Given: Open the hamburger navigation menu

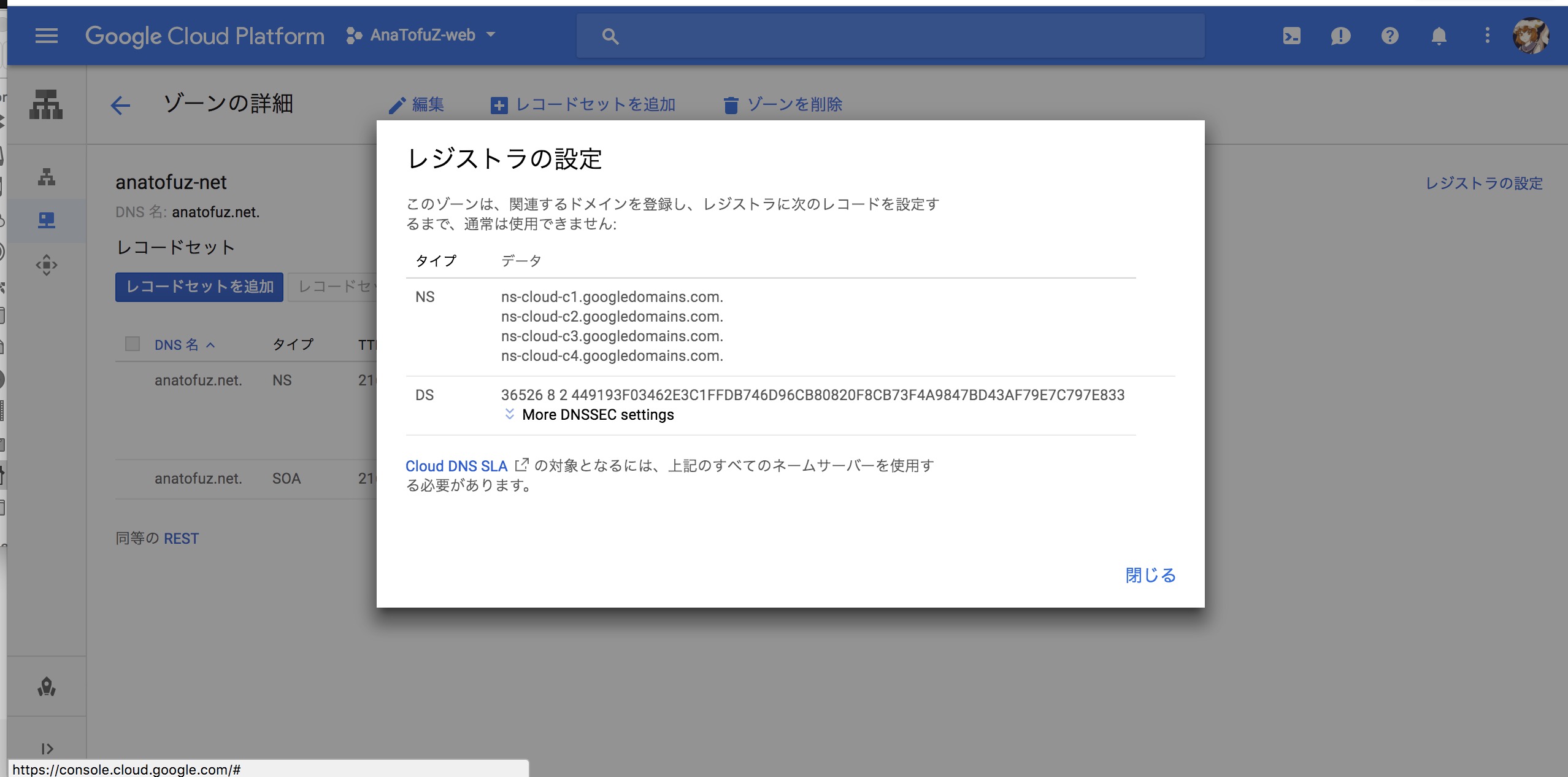Looking at the screenshot, I should (47, 36).
